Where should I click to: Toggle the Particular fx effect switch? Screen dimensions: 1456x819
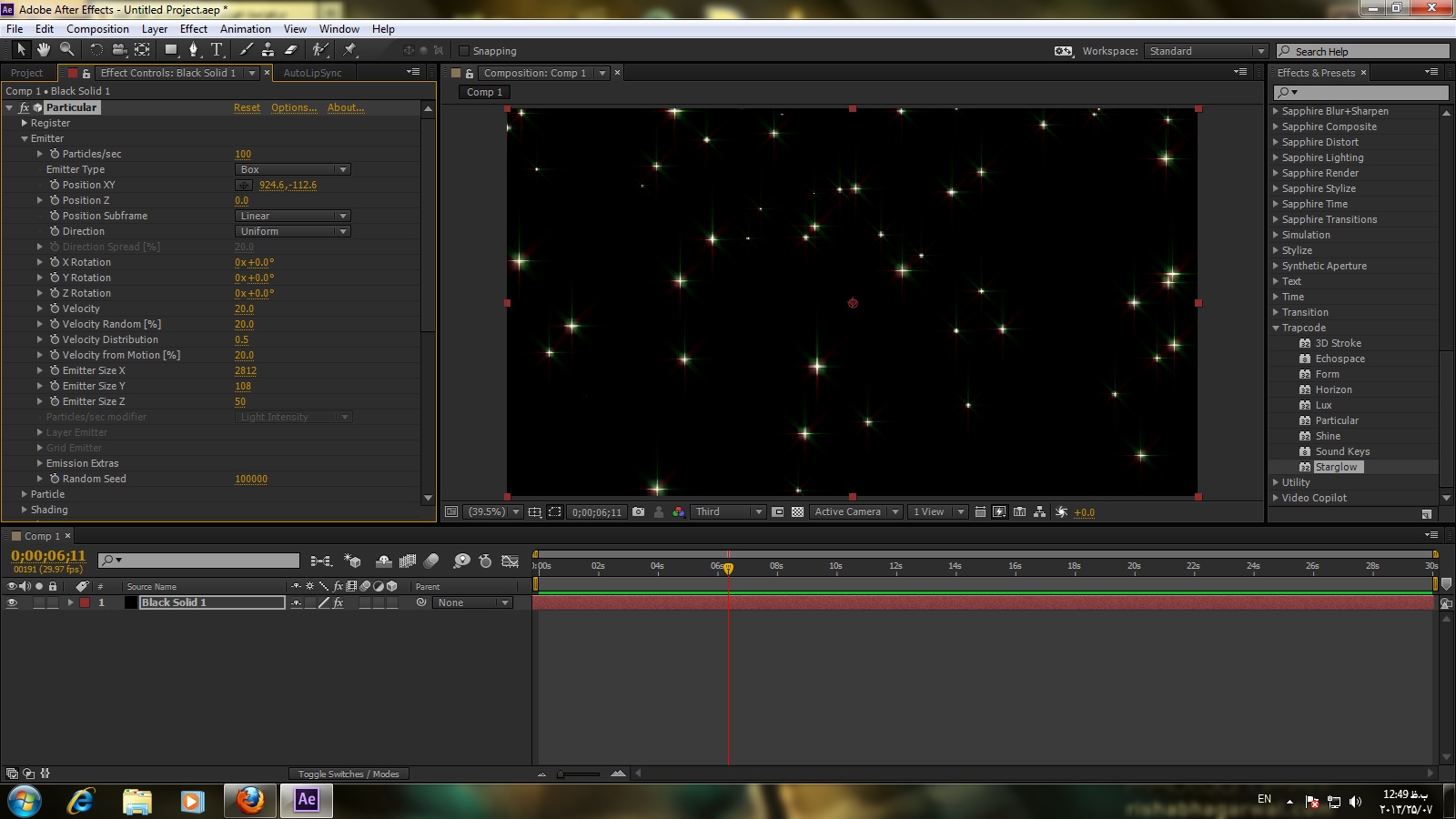[x=25, y=107]
